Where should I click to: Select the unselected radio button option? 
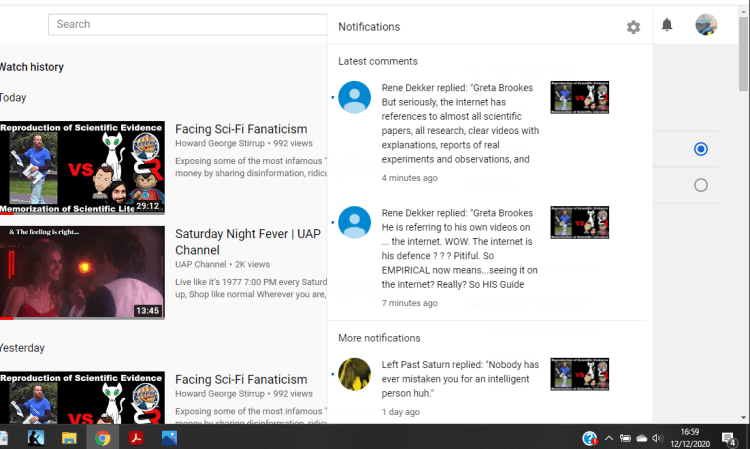click(700, 185)
